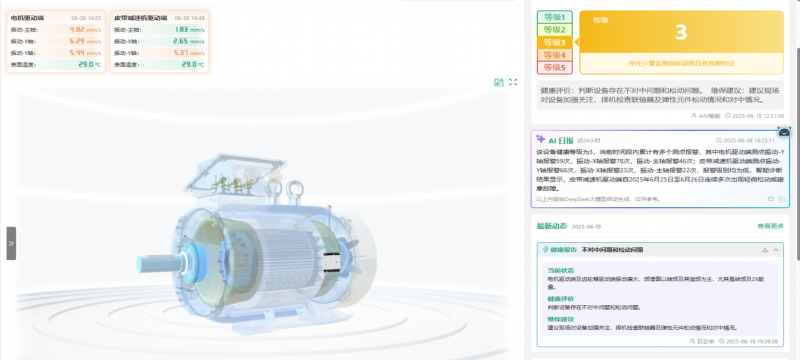Click the 最新动态 section heading

point(552,226)
